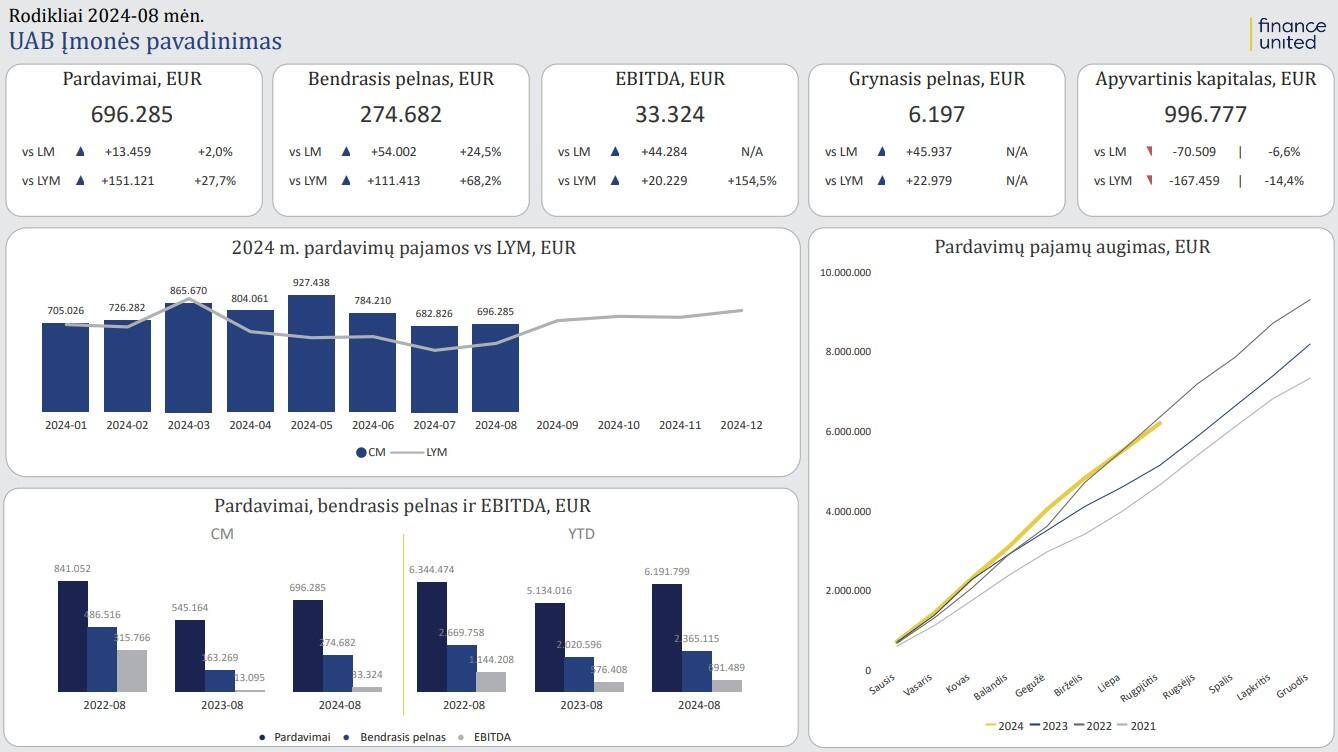Screen dimensions: 1338x752
Task: Click the Gruodis month axis label
Action: [x=1291, y=687]
